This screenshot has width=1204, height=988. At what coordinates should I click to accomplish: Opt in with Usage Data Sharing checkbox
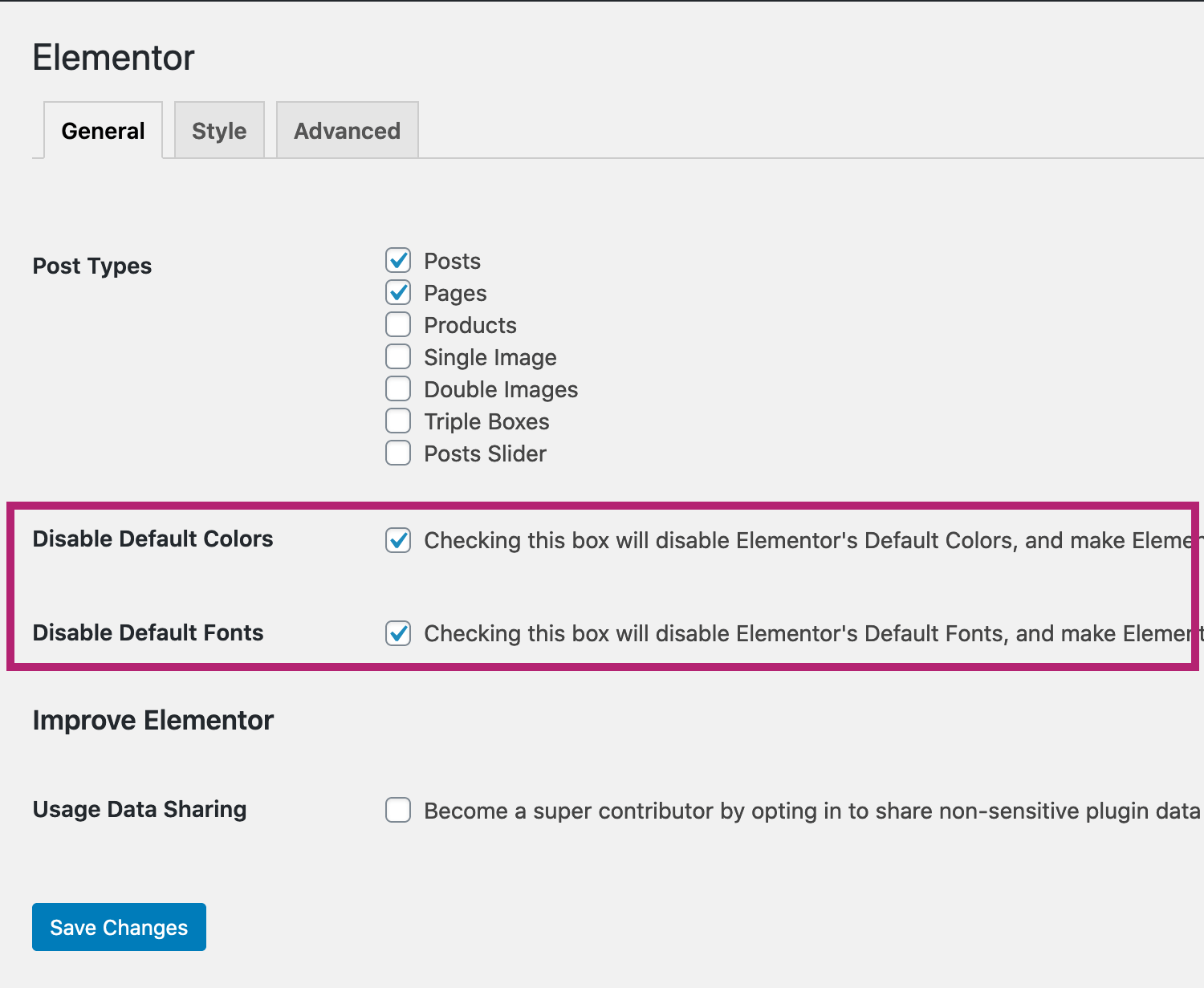[398, 810]
